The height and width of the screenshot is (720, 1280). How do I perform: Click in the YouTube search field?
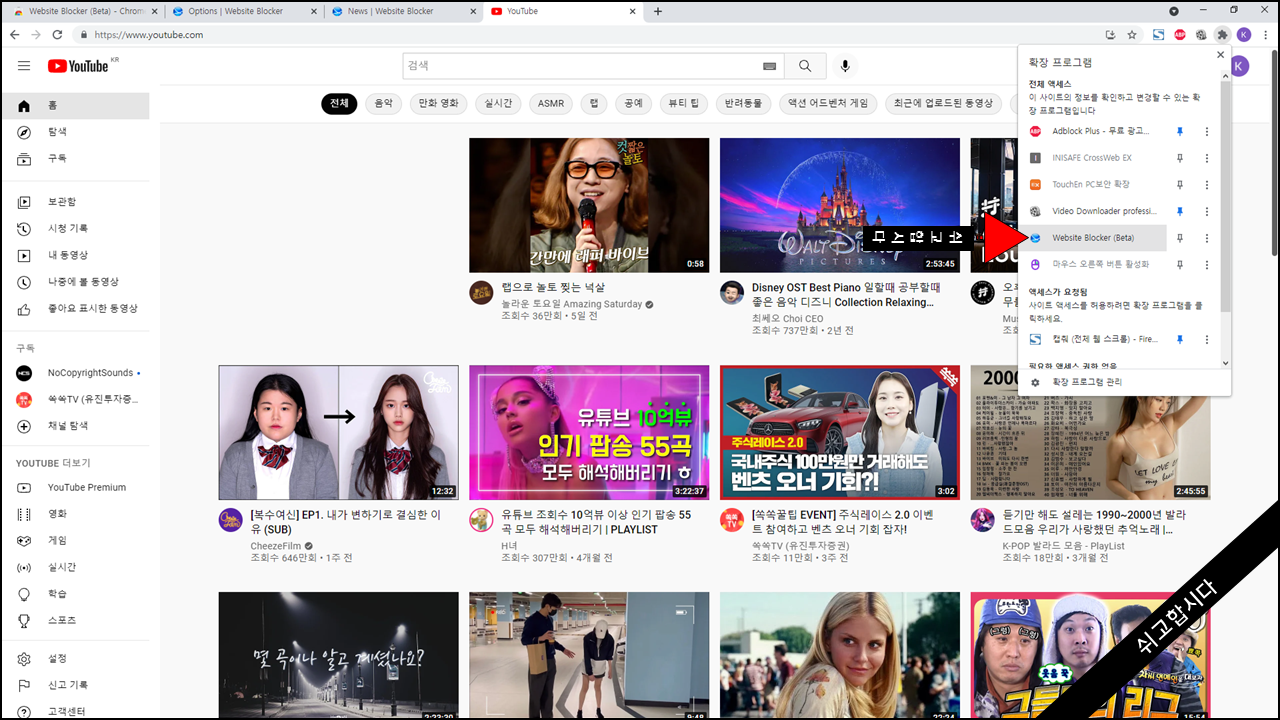pos(582,66)
